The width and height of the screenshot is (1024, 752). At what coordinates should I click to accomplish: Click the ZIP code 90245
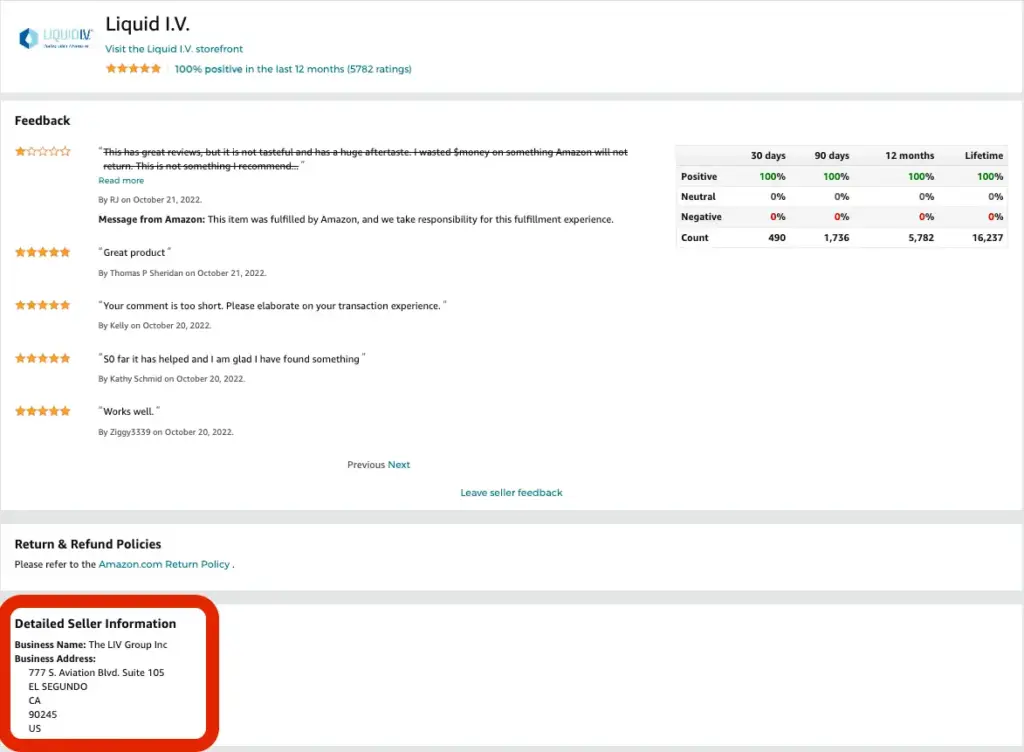coord(42,715)
